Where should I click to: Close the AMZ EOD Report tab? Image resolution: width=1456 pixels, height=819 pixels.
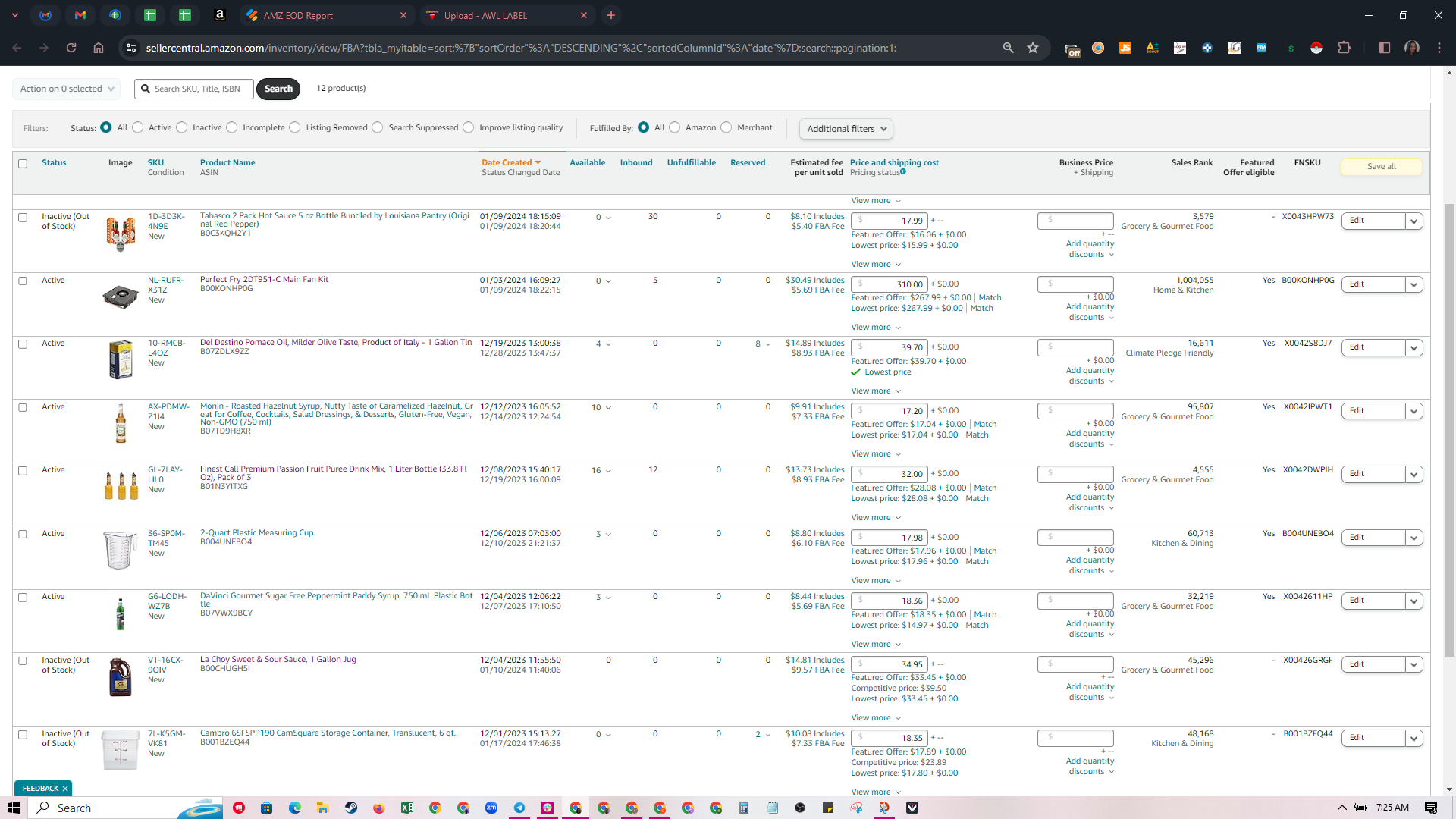pos(403,15)
